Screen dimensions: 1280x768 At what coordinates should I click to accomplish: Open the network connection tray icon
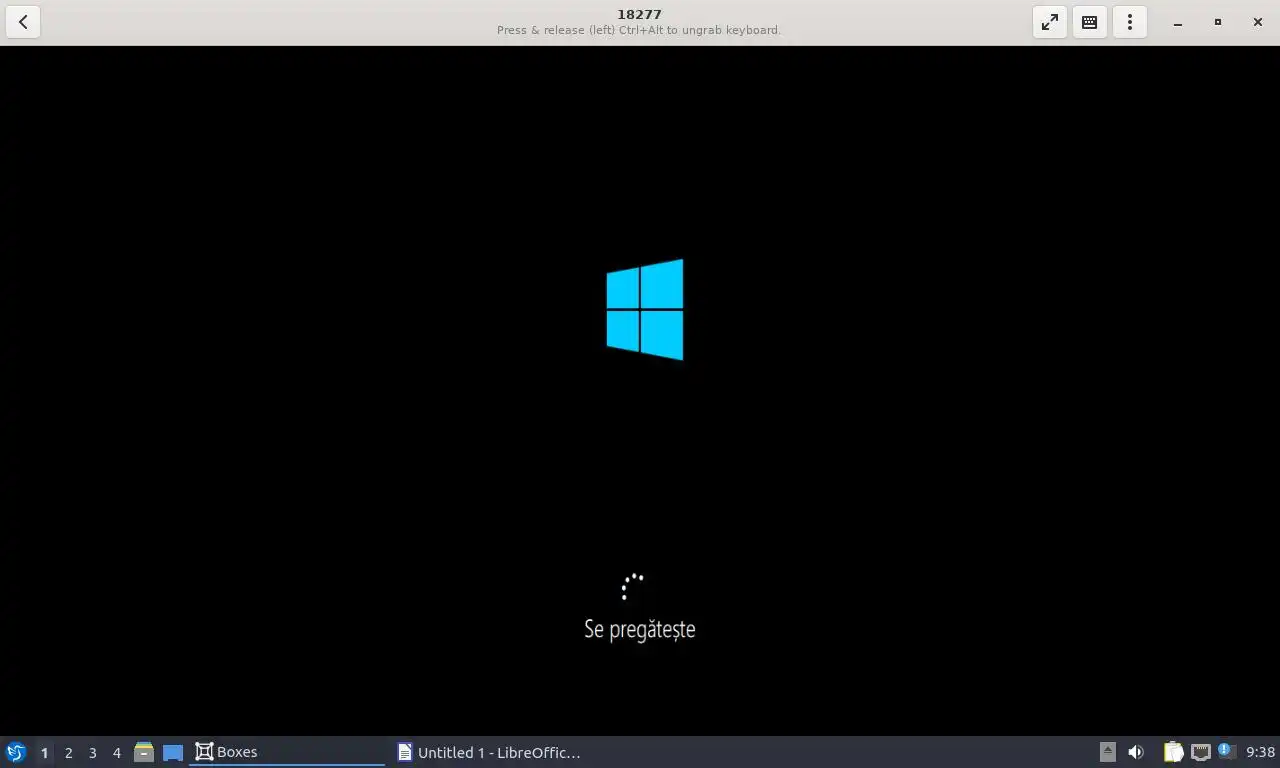point(1201,752)
